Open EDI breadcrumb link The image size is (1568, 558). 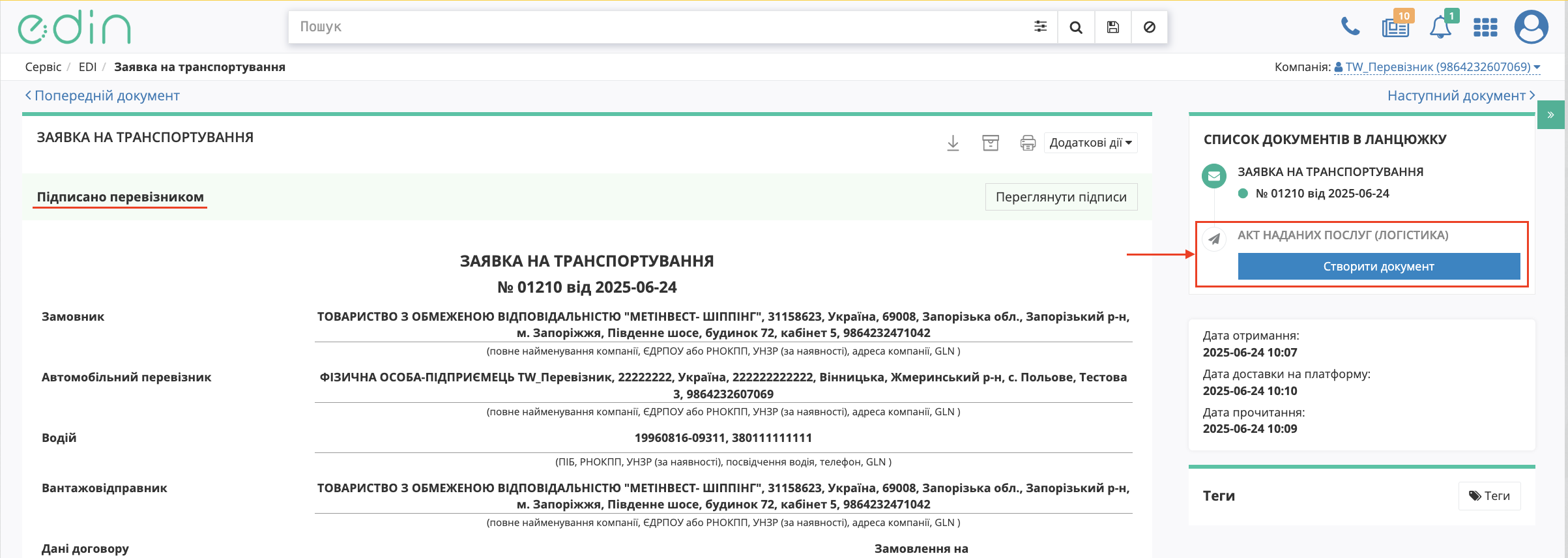[x=87, y=67]
